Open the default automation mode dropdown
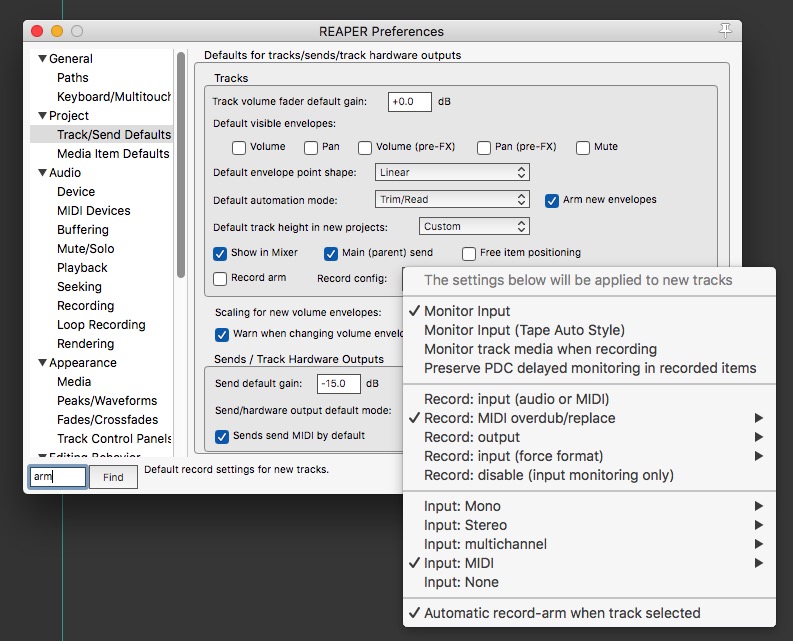The width and height of the screenshot is (793, 641). pyautogui.click(x=452, y=200)
